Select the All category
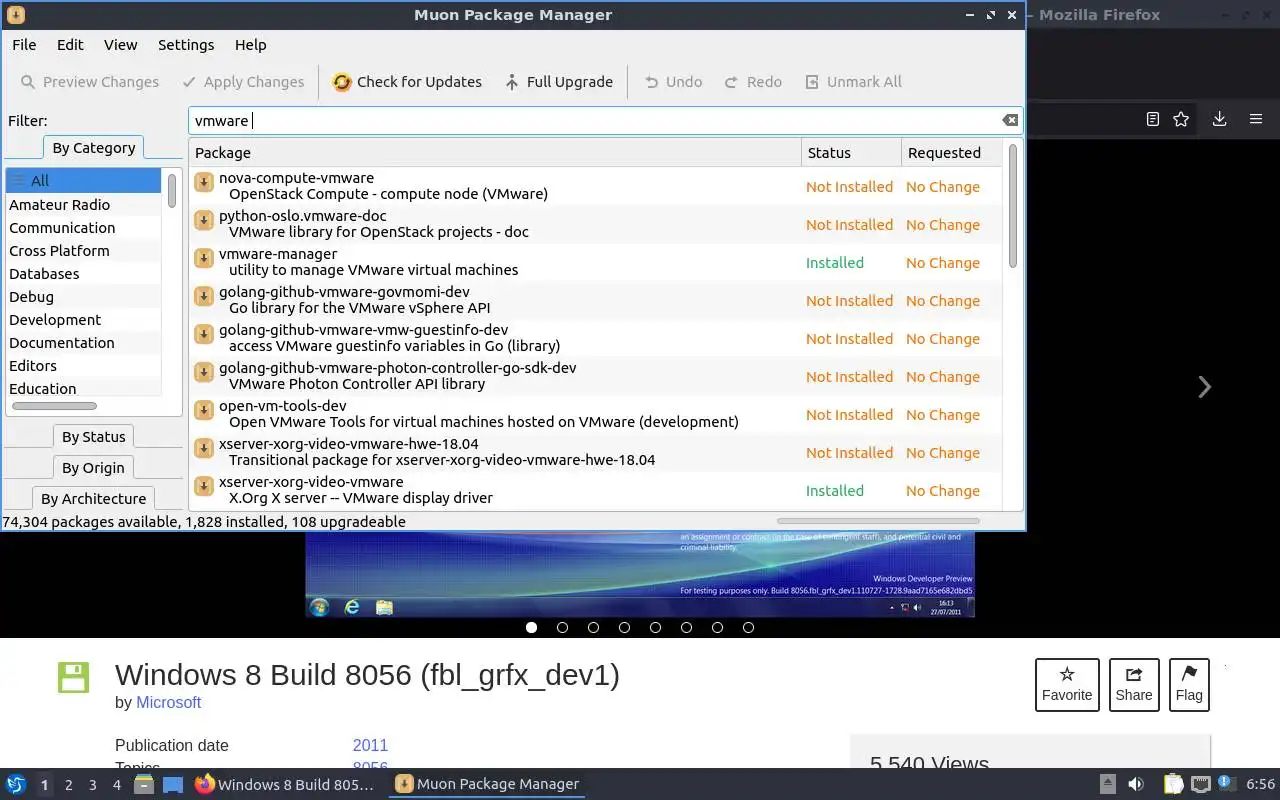 [x=83, y=181]
